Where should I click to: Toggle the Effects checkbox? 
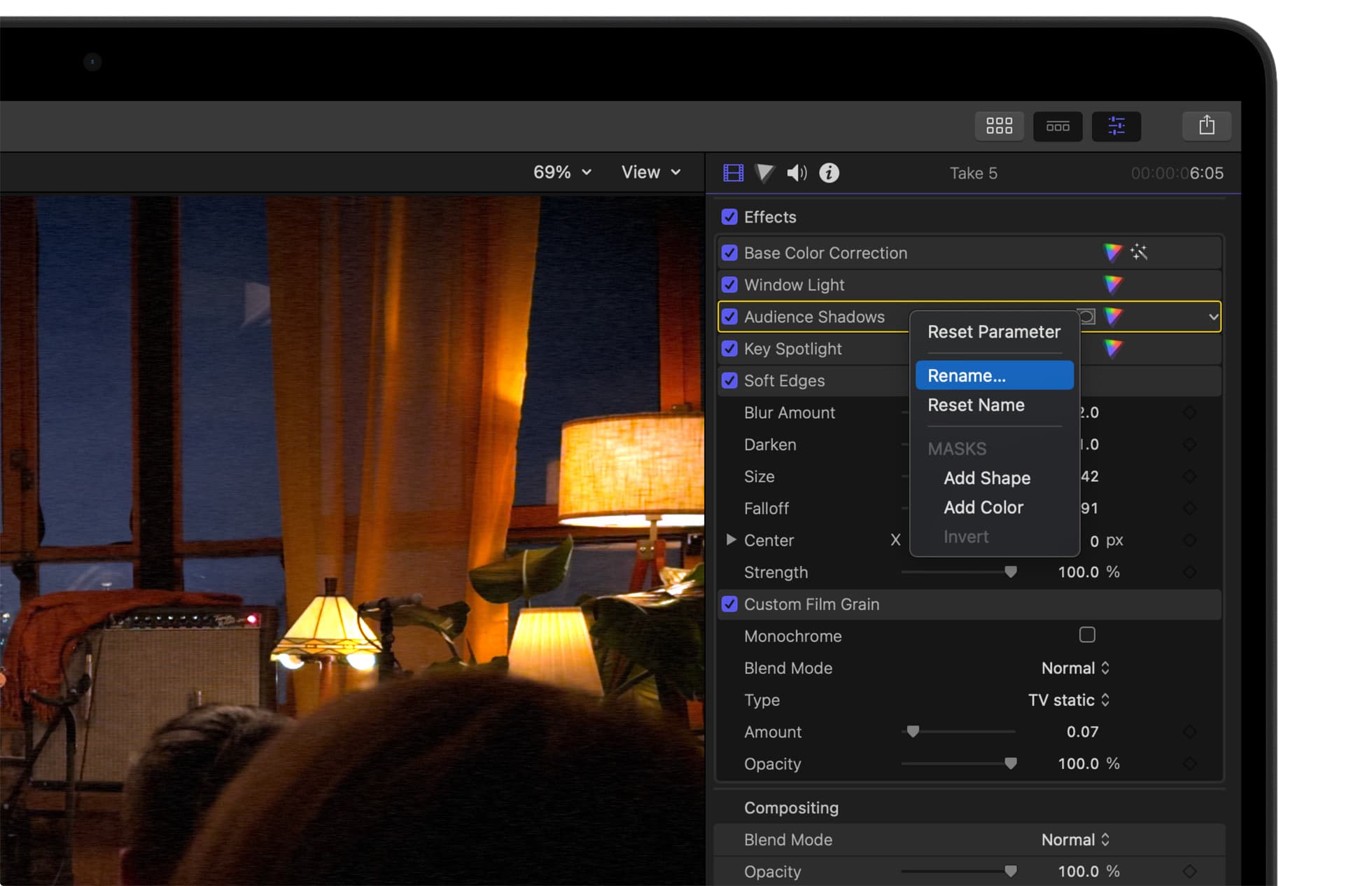[x=729, y=216]
